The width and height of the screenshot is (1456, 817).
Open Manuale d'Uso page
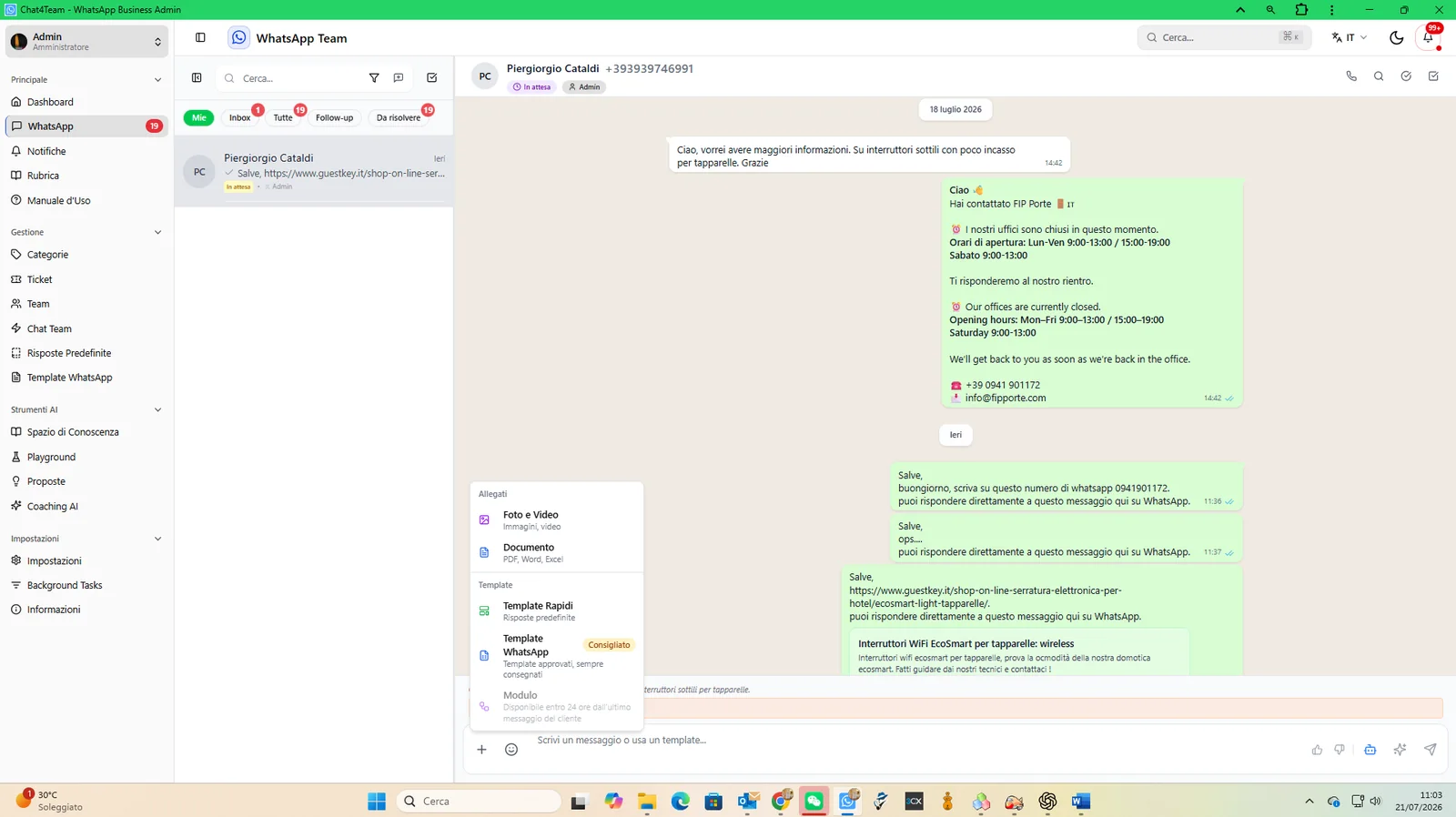pos(87,200)
